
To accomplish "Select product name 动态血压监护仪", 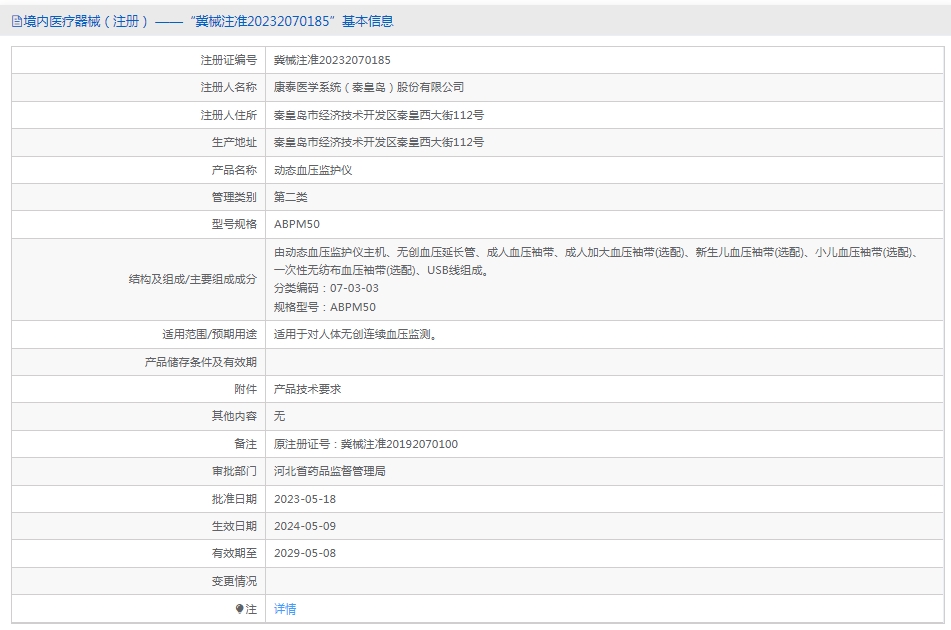I will point(312,170).
